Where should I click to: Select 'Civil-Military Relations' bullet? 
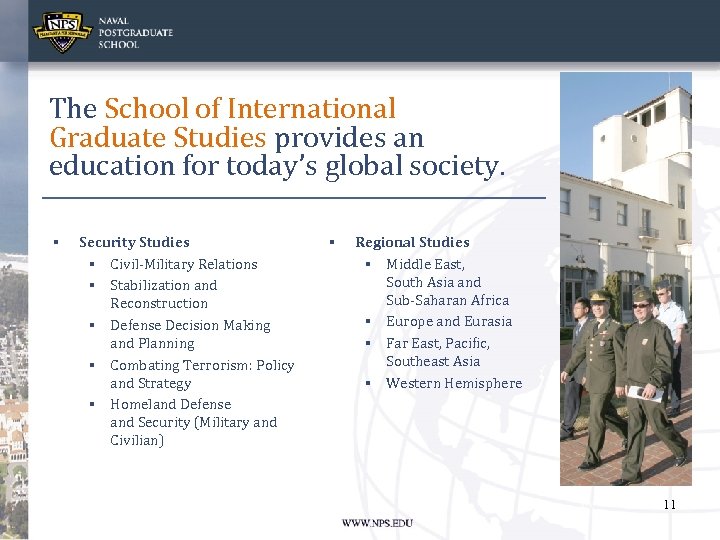(184, 264)
